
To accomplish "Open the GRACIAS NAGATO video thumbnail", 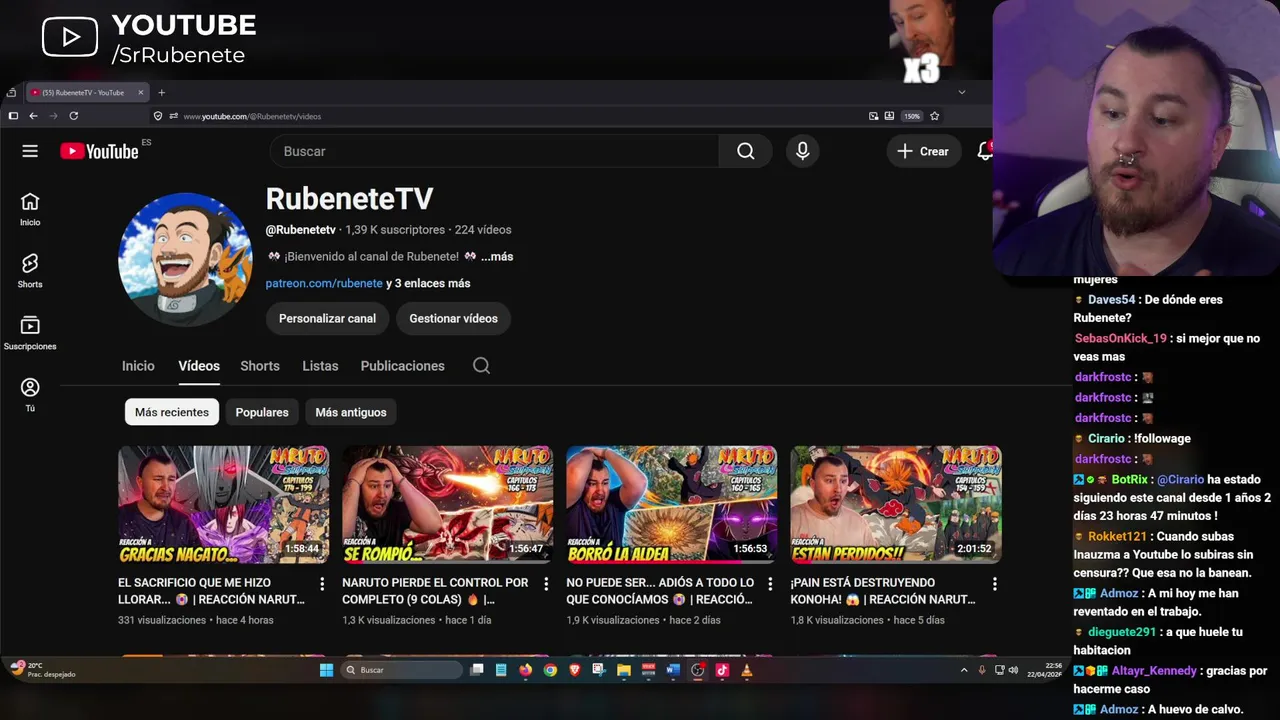I will click(x=223, y=505).
